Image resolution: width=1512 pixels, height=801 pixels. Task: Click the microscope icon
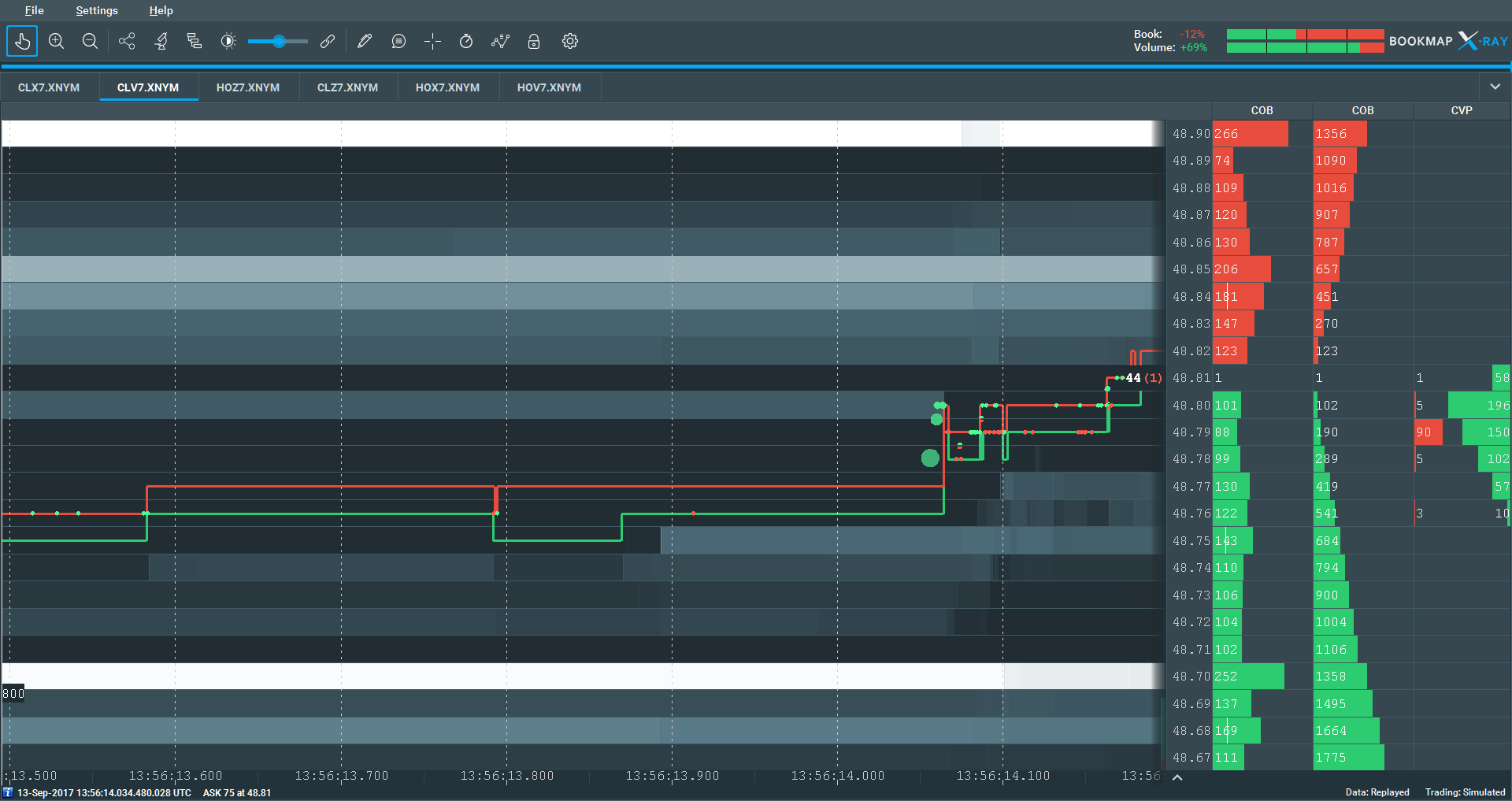click(161, 41)
